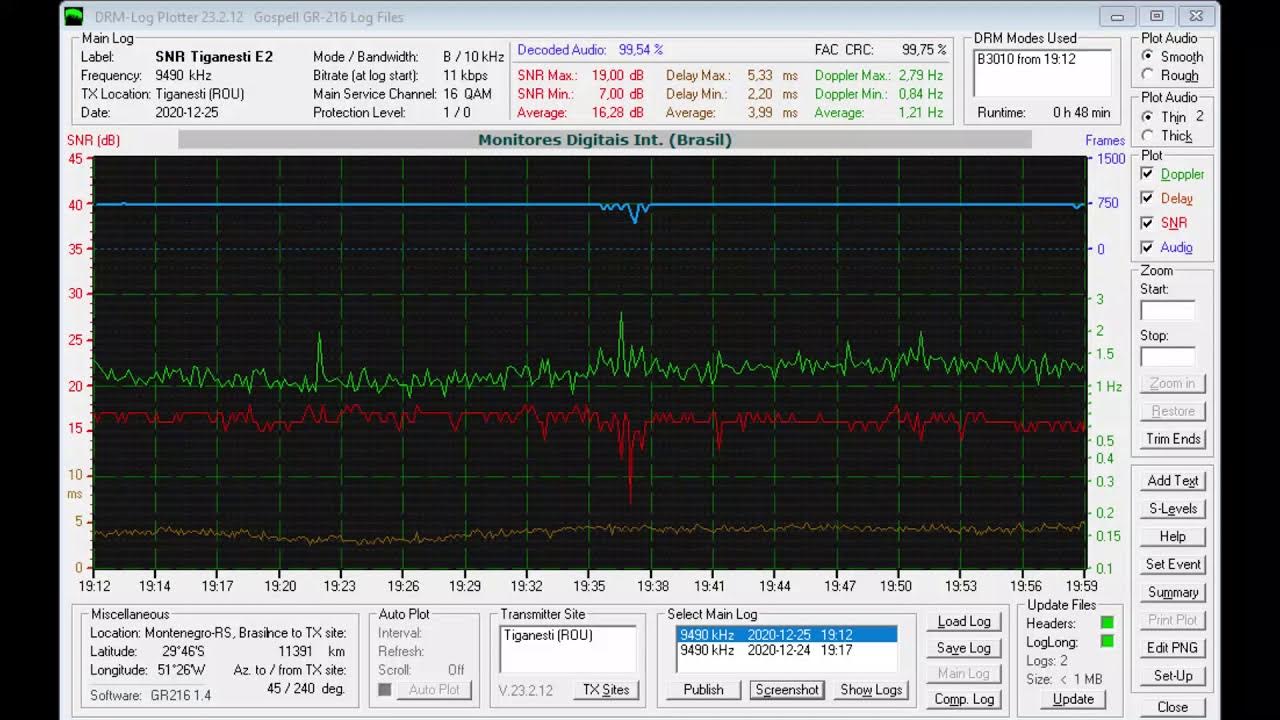Click the Restore zoom button
The width and height of the screenshot is (1280, 720).
tap(1173, 411)
